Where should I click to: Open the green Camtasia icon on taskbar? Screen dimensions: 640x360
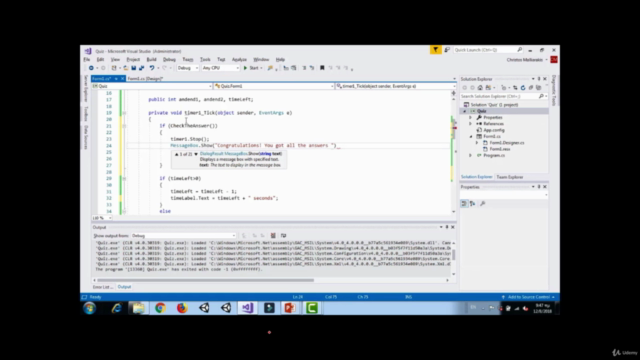pos(312,308)
